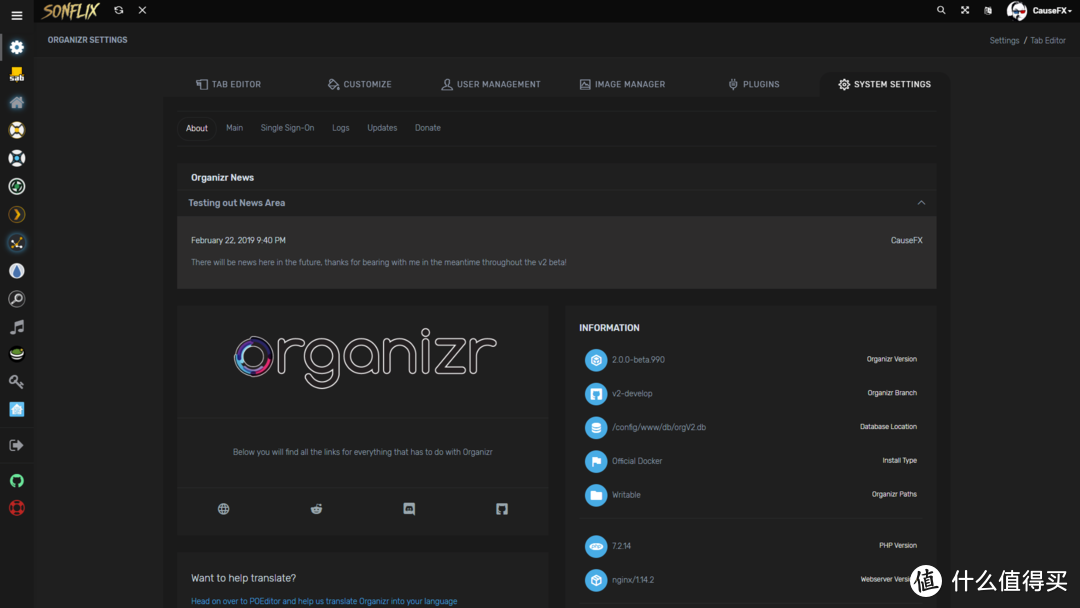Open the Discord chat link icon
Screen dimensions: 1080x608
[x=409, y=509]
